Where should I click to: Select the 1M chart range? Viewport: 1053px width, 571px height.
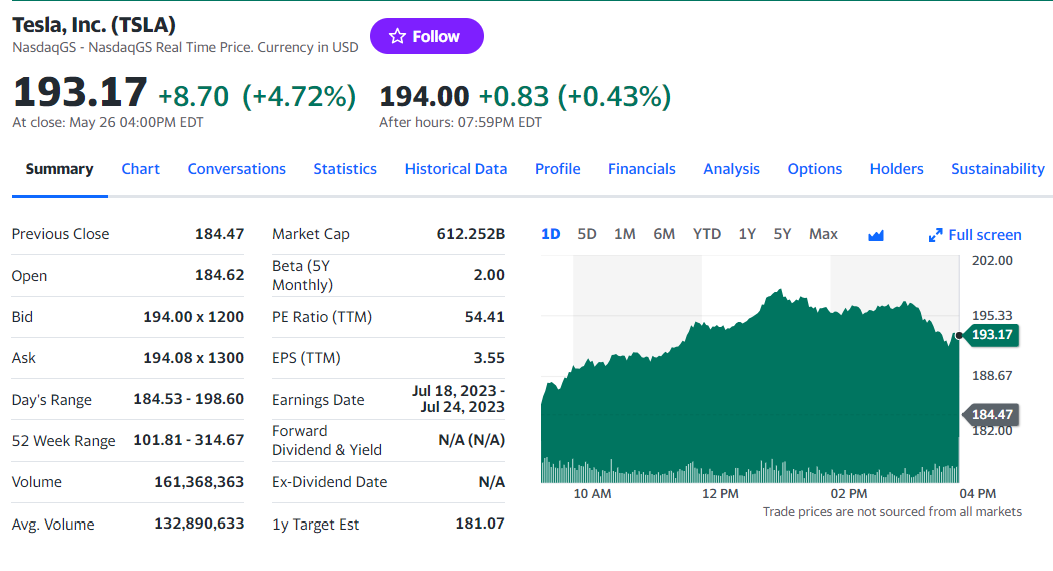pos(625,234)
